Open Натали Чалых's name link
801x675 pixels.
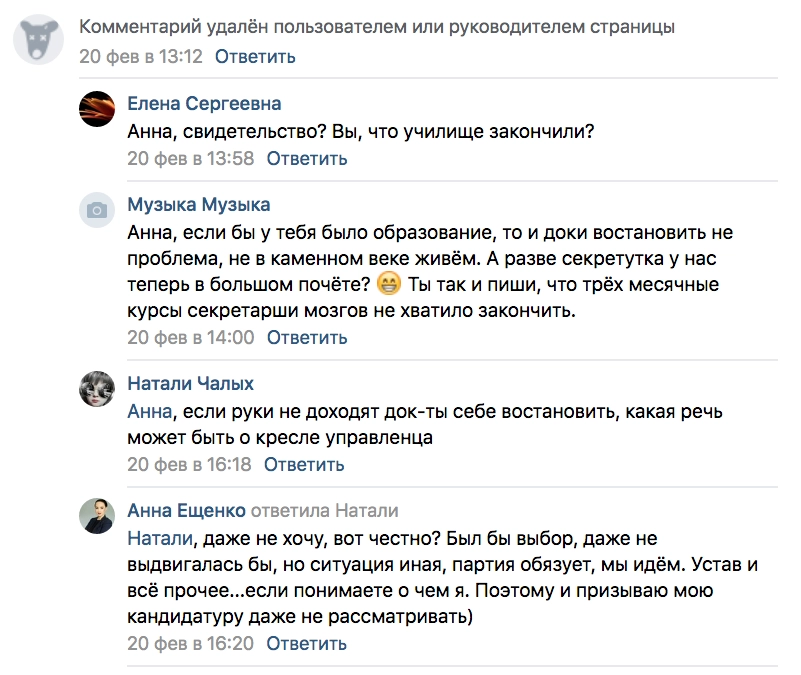pos(191,384)
